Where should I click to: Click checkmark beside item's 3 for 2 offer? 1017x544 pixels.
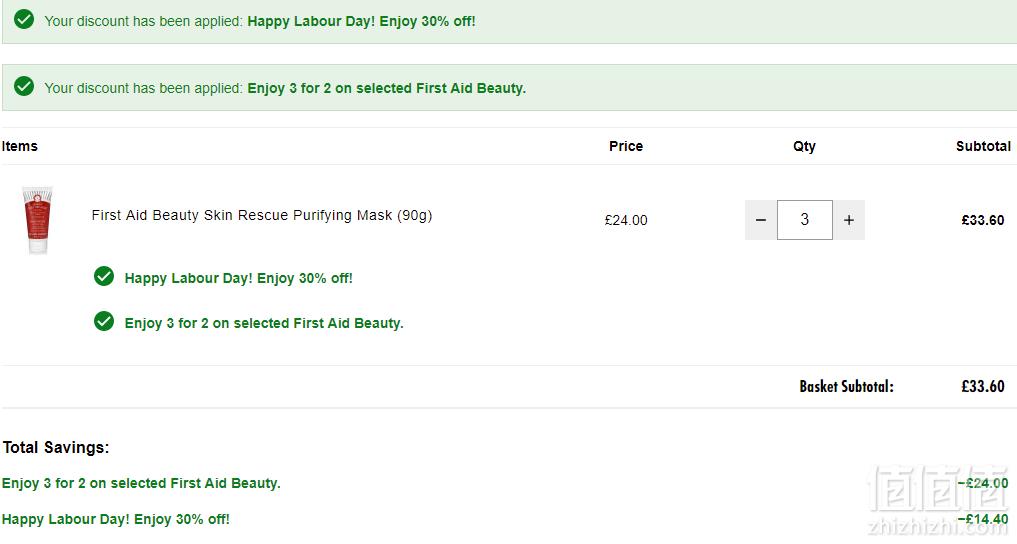coord(104,321)
